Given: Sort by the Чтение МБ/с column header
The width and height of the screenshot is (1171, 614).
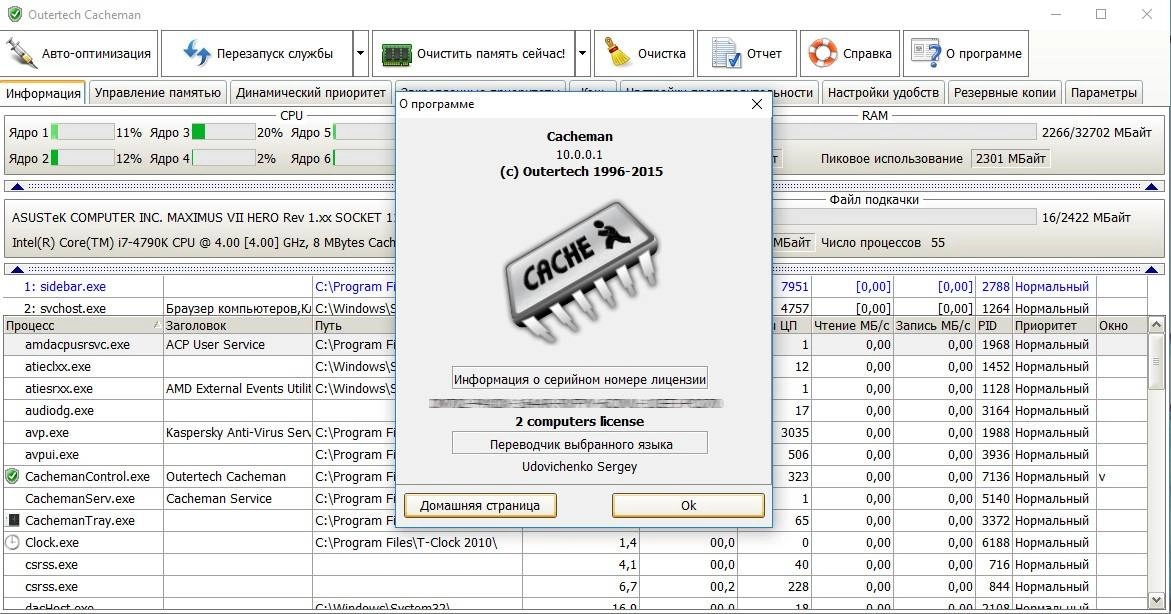Looking at the screenshot, I should [x=852, y=326].
